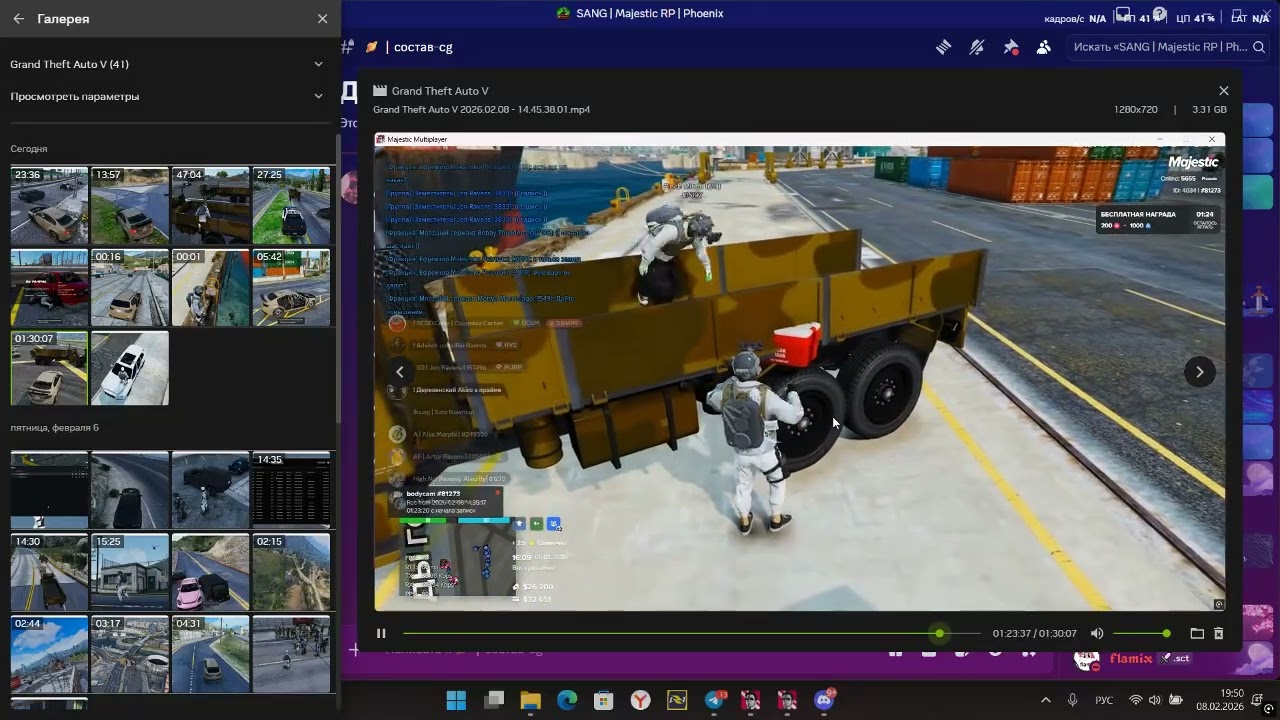Viewport: 1280px width, 720px height.
Task: Open the 47:04 video thumbnail
Action: click(210, 206)
